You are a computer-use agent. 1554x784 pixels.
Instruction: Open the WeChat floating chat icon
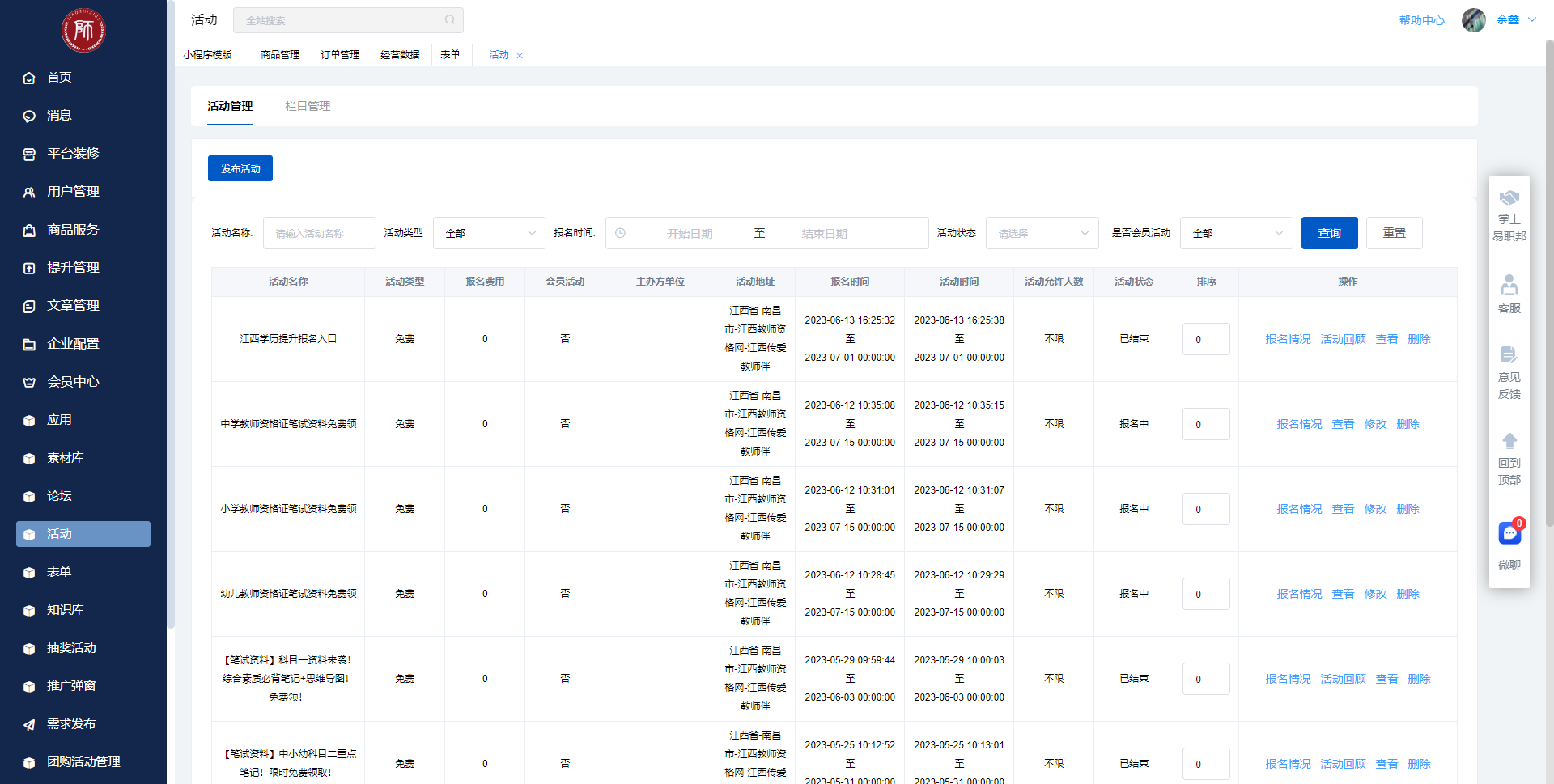[x=1509, y=534]
